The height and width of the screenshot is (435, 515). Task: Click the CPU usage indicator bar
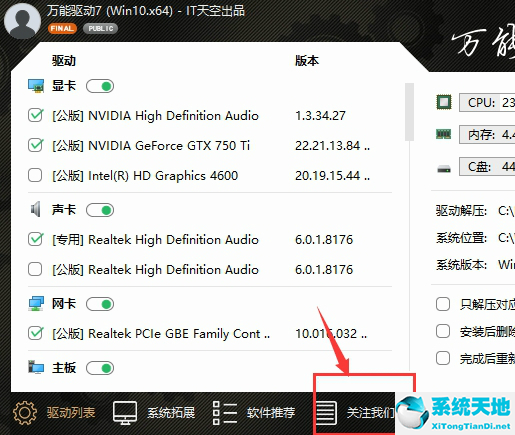click(487, 102)
